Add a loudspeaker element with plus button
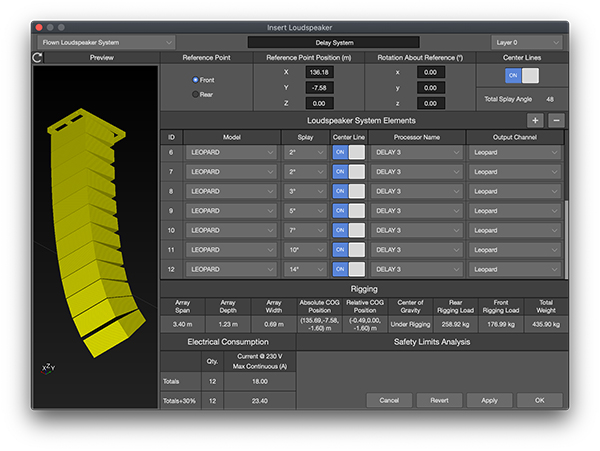Image resolution: width=600 pixels, height=451 pixels. [x=535, y=120]
